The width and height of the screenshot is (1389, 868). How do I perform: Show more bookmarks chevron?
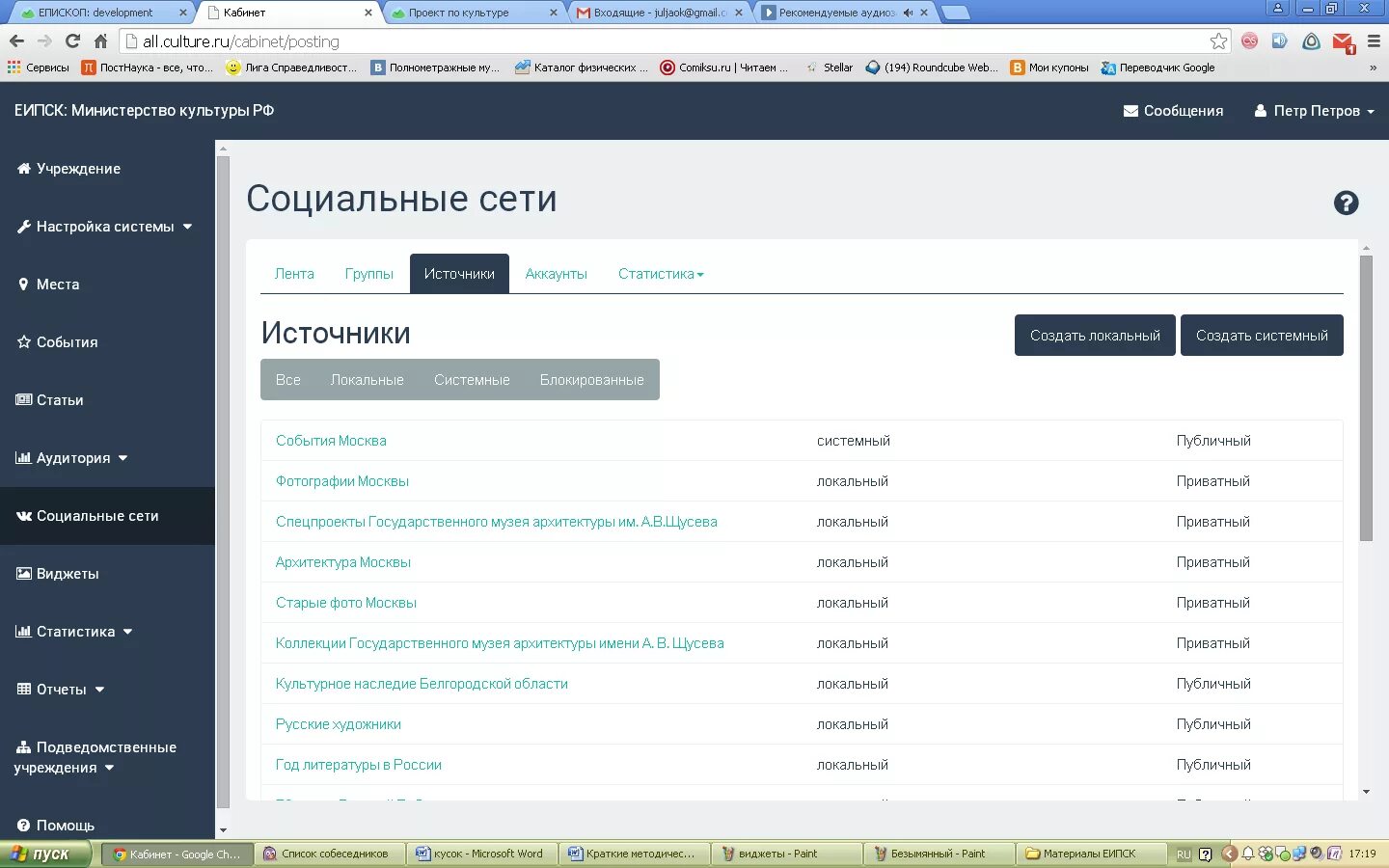point(1373,68)
